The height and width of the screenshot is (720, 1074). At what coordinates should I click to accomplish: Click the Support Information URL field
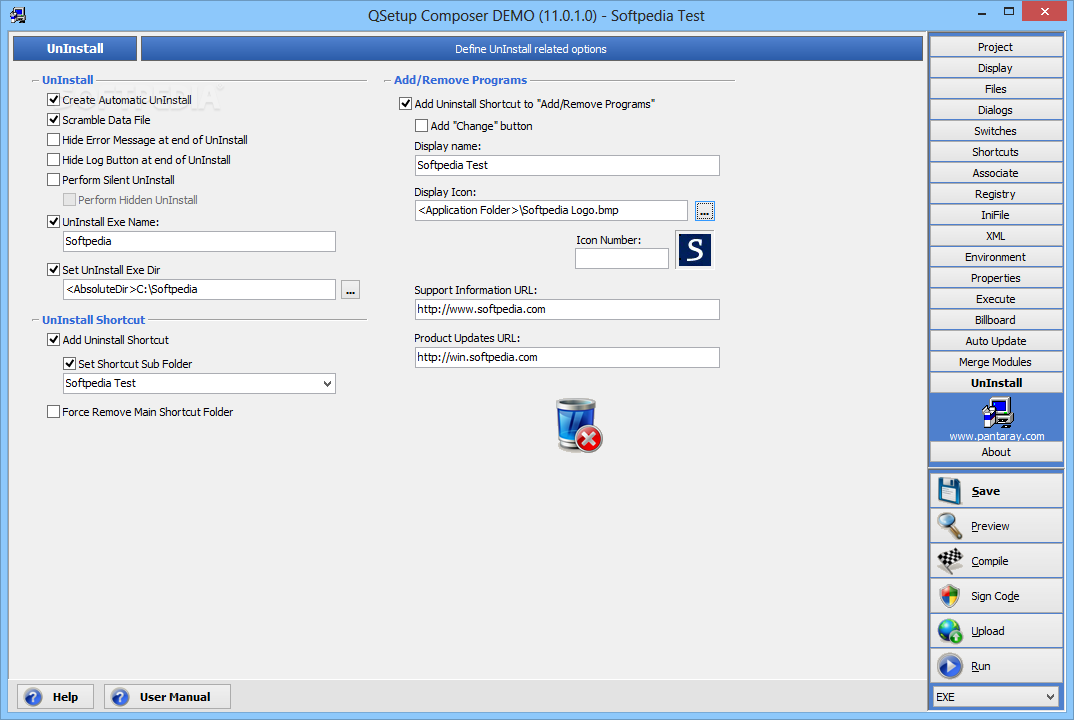[567, 309]
